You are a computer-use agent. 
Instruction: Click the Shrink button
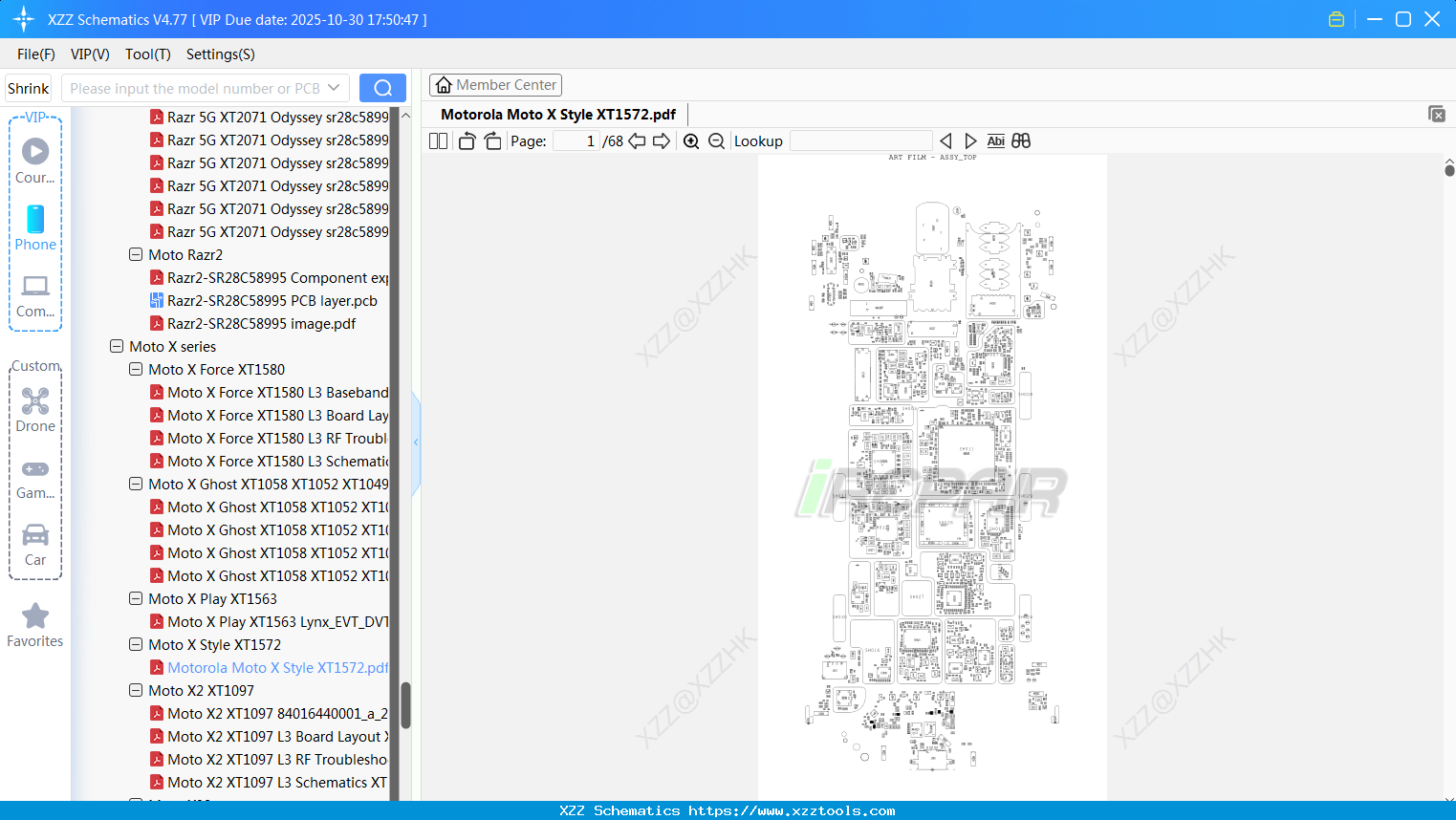[28, 87]
